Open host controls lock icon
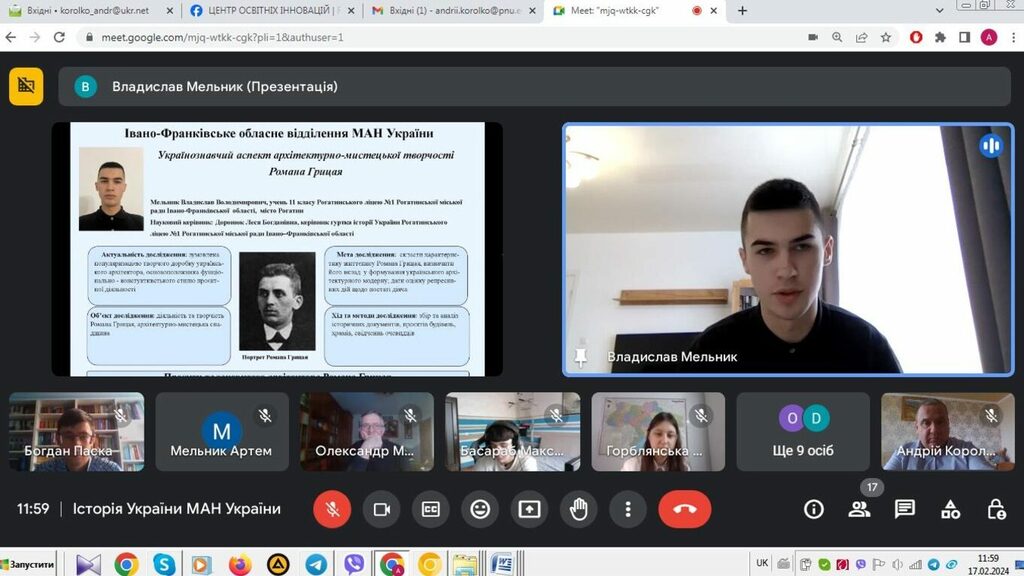This screenshot has height=576, width=1024. pos(996,509)
